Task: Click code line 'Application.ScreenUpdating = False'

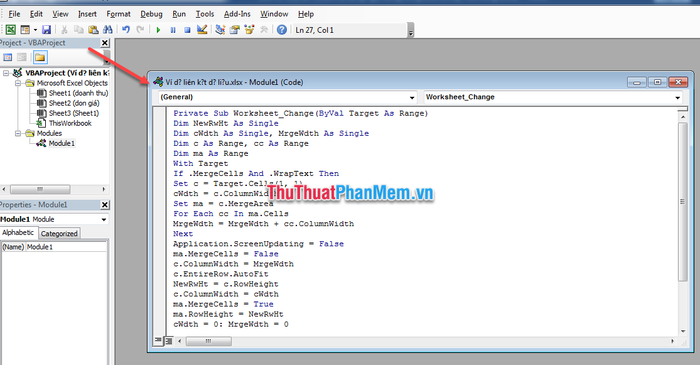Action: coord(258,244)
